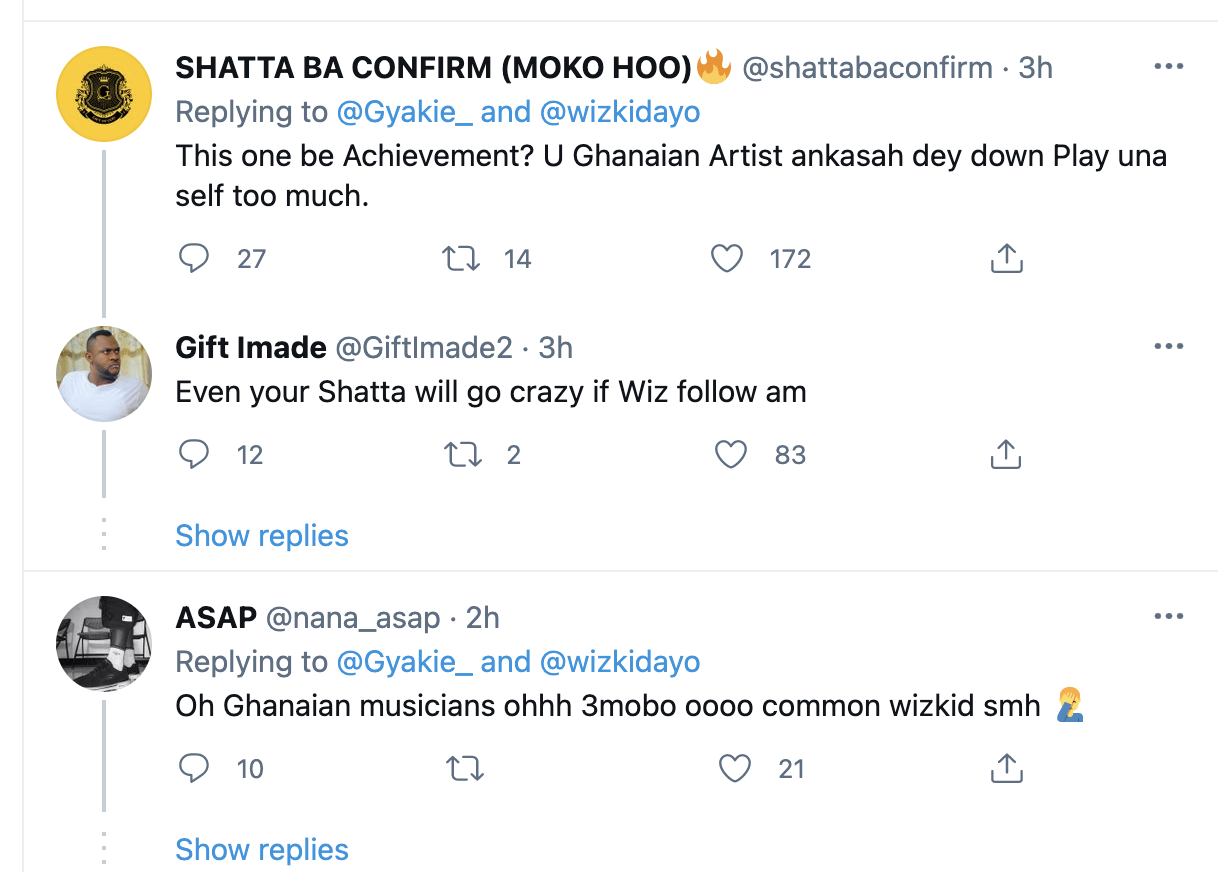1218x872 pixels.
Task: Like the tweet with 172 likes
Action: pyautogui.click(x=727, y=259)
